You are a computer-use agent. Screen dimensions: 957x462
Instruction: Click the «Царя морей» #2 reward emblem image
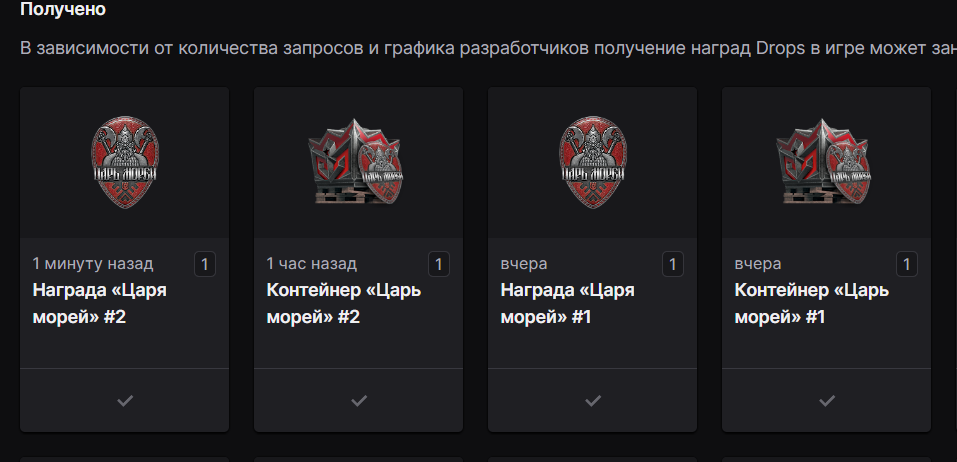pos(124,161)
